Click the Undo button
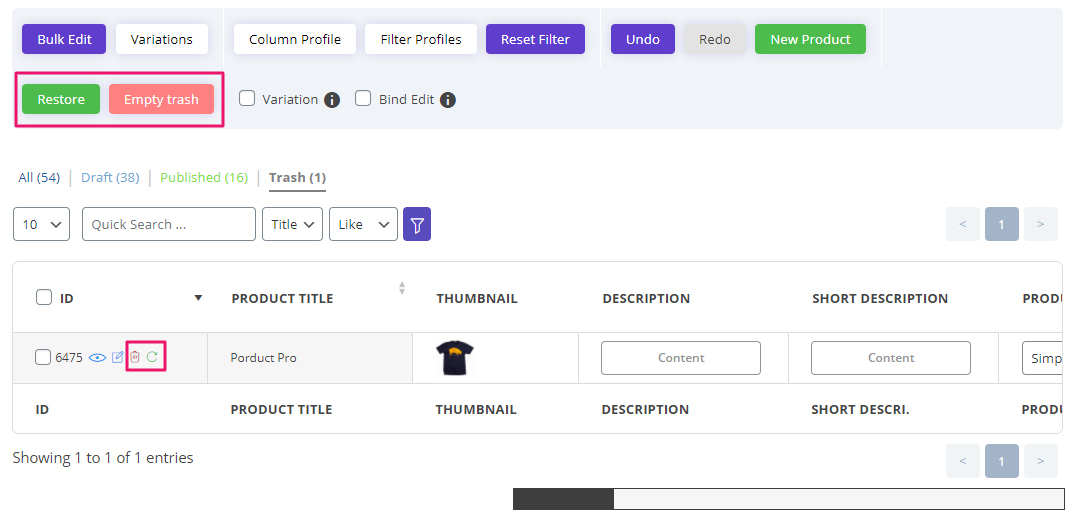 [x=643, y=39]
